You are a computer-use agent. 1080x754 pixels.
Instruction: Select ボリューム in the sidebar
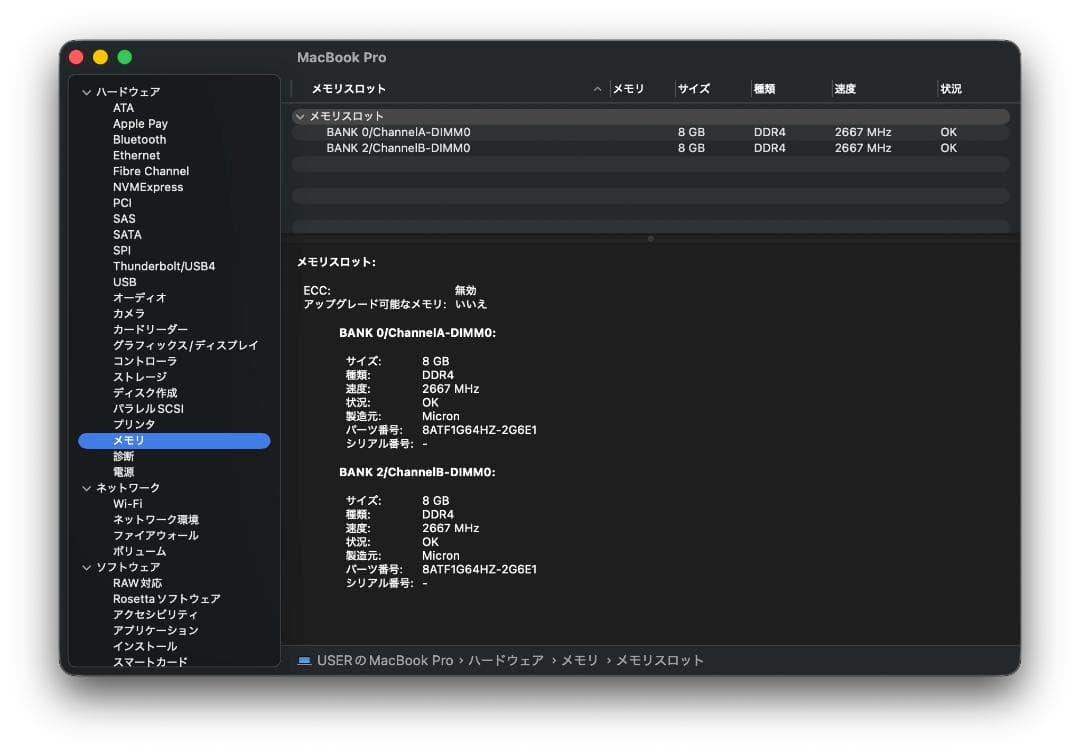139,552
